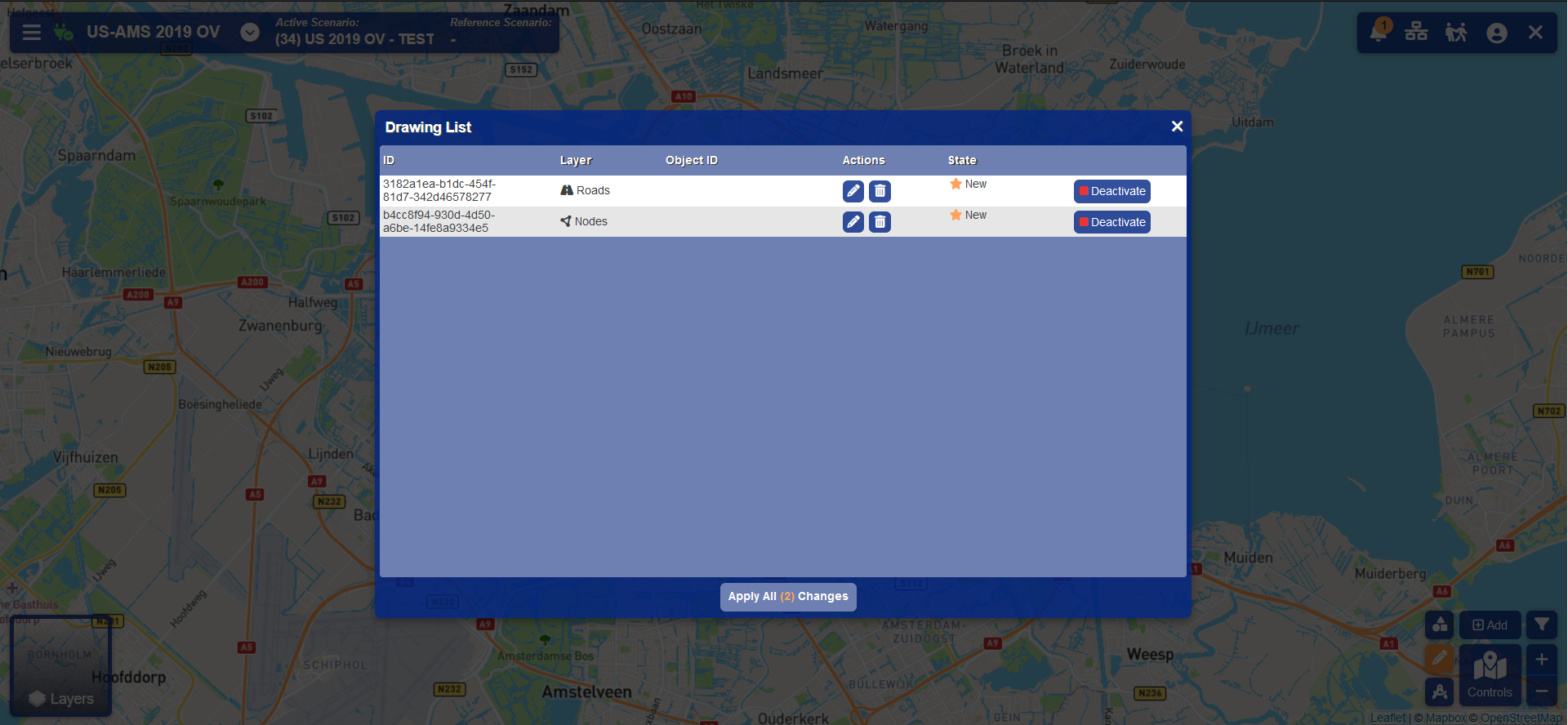Click the Reference Scenario label

click(x=501, y=22)
